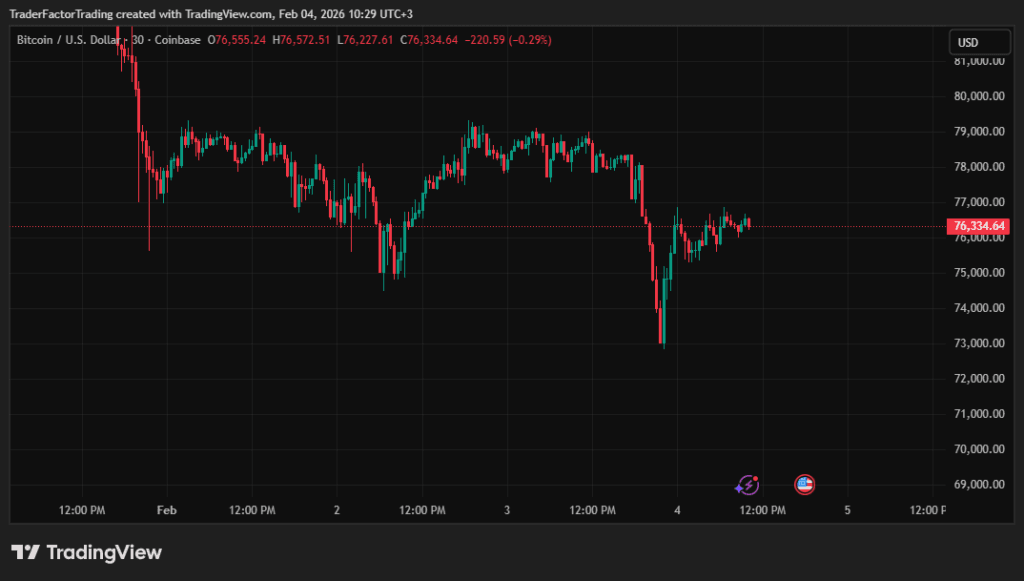The width and height of the screenshot is (1024, 581).
Task: Click the US flag economic event icon
Action: click(805, 485)
